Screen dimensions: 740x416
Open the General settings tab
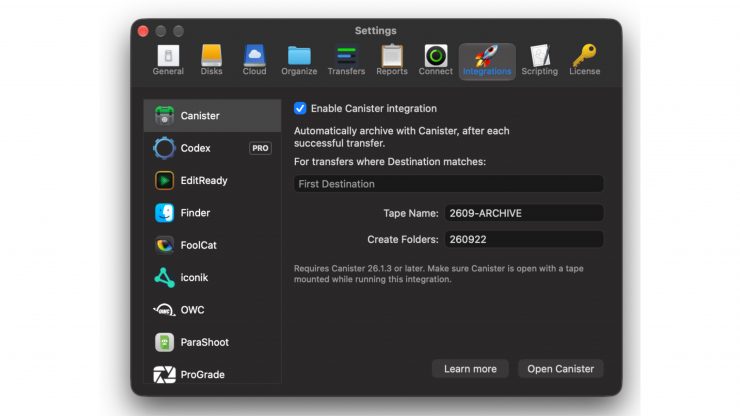pos(168,60)
